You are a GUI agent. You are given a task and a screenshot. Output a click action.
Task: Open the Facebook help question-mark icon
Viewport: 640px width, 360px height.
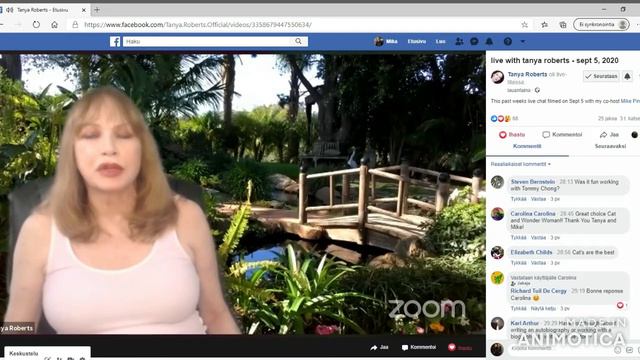point(507,41)
